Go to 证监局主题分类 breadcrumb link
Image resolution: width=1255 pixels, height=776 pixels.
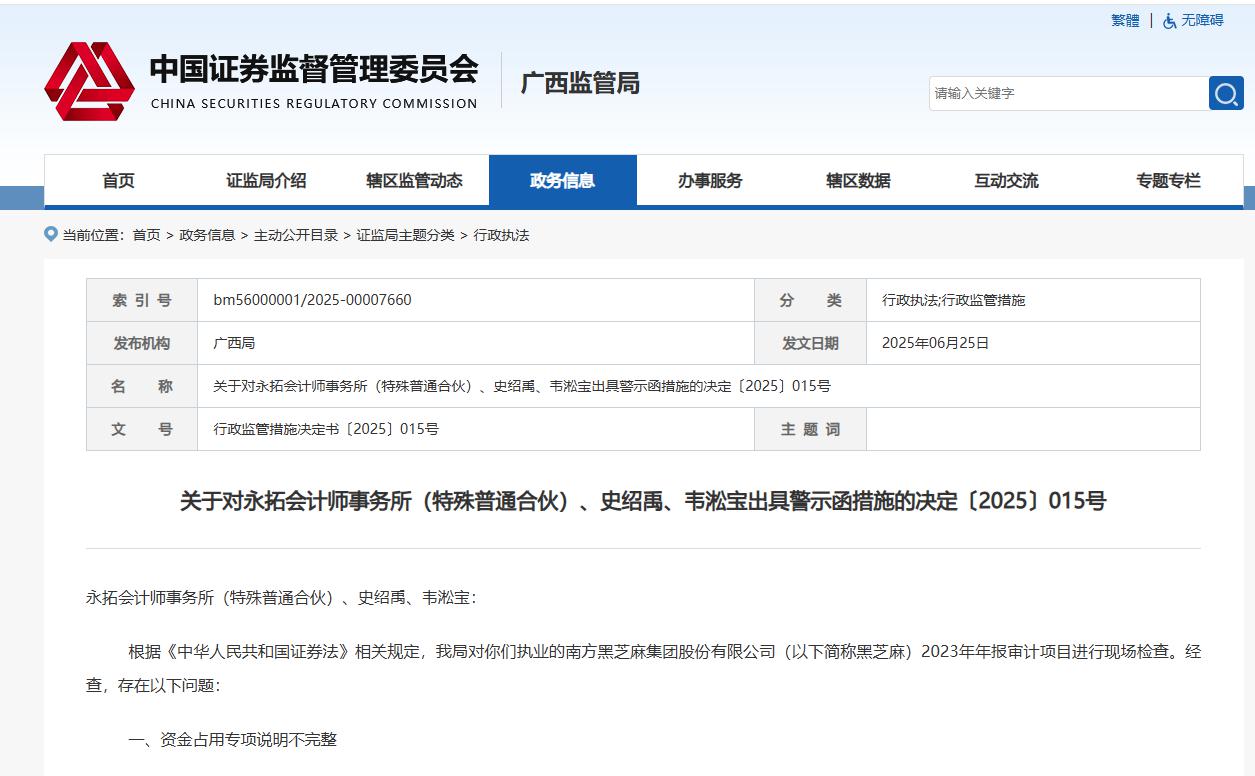(405, 235)
